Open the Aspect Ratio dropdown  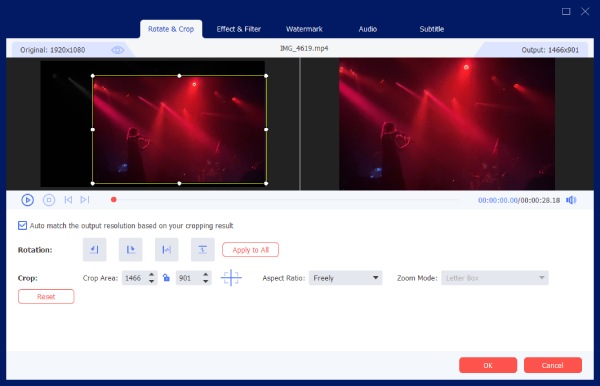345,278
